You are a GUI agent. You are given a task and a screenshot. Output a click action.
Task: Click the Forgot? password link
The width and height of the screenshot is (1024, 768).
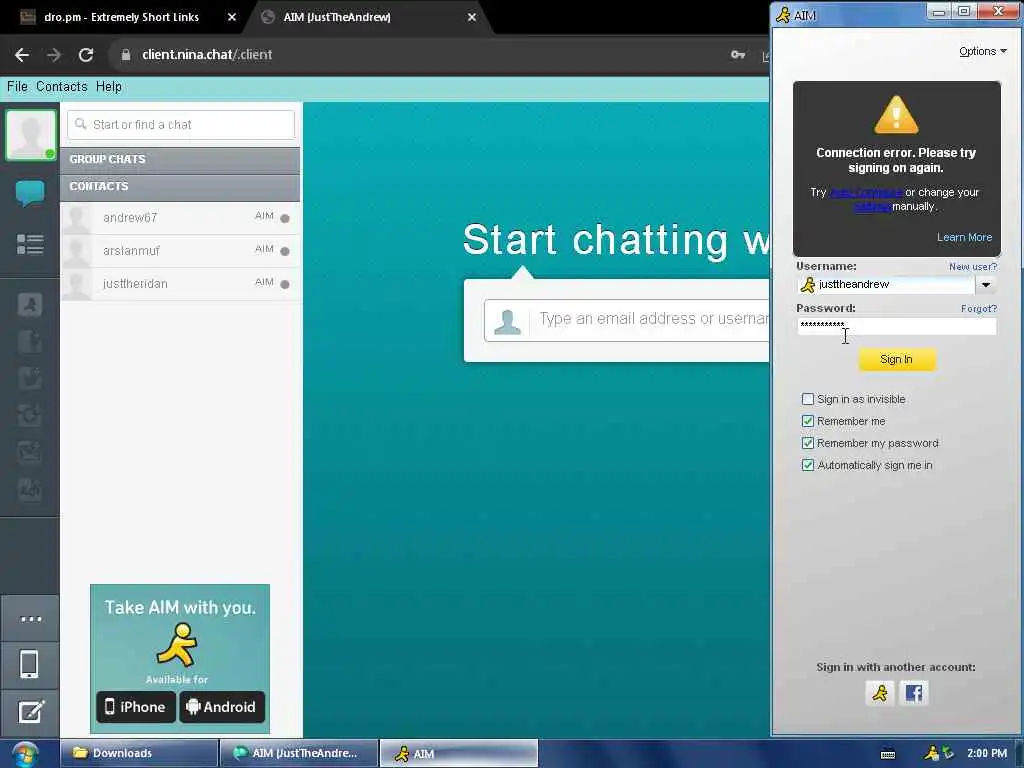978,308
